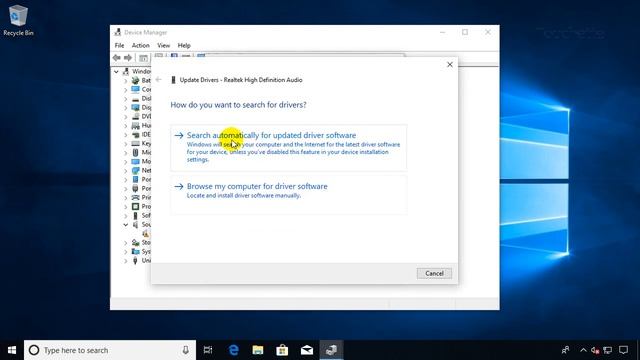Click the microphone icon in taskbar search
The image size is (640, 360).
coord(185,350)
